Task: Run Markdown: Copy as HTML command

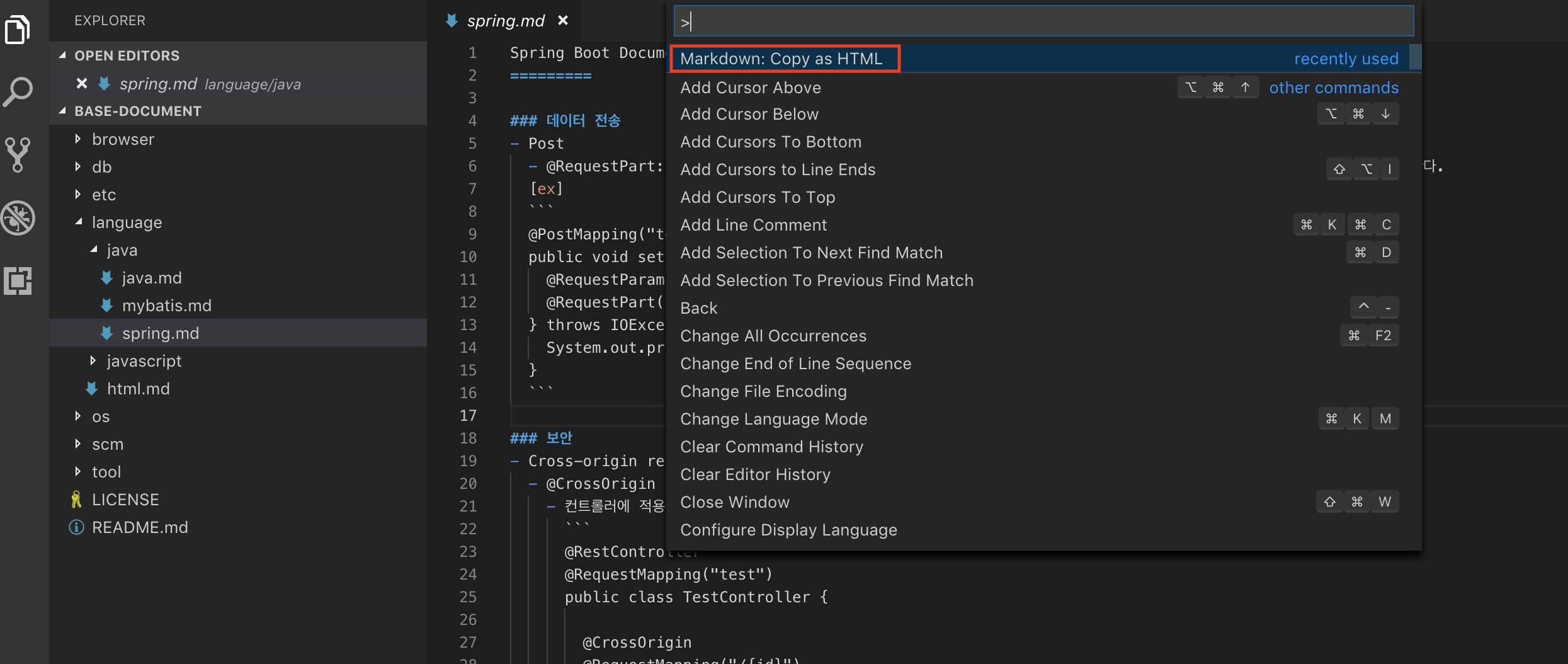Action: coord(1043,59)
